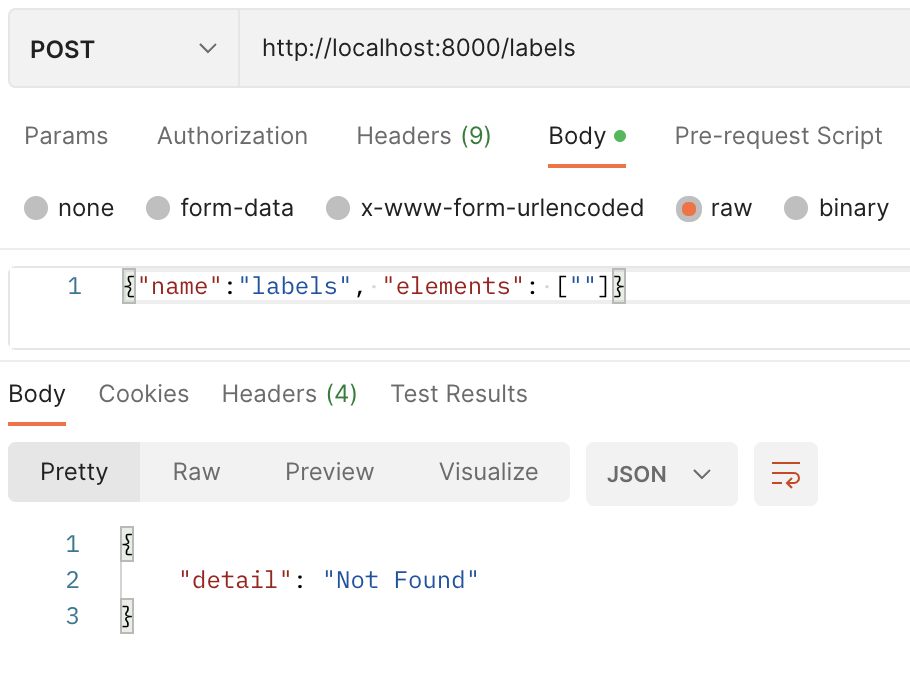910x698 pixels.
Task: Click the Visualize response option
Action: [x=487, y=472]
